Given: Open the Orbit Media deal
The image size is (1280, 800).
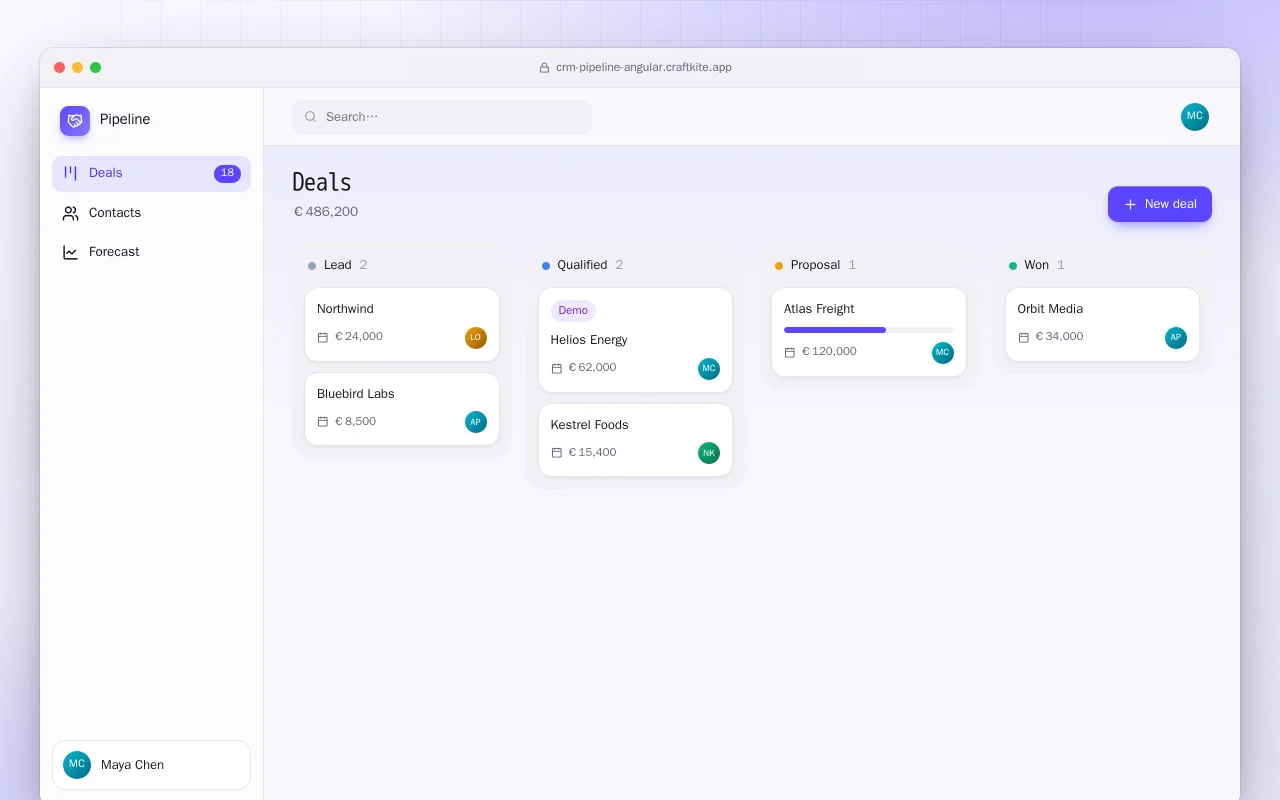Looking at the screenshot, I should pyautogui.click(x=1102, y=325).
